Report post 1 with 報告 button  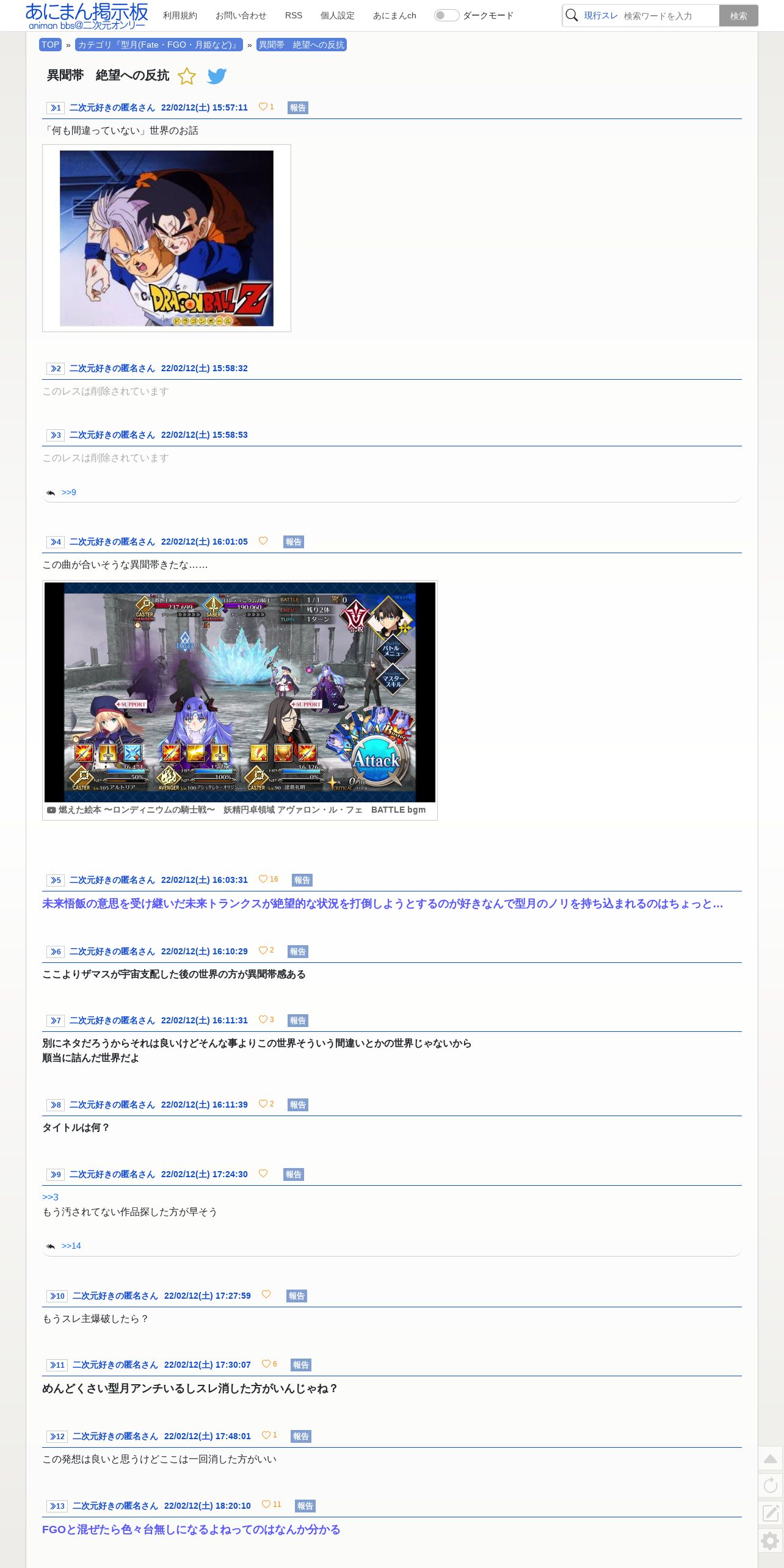298,108
